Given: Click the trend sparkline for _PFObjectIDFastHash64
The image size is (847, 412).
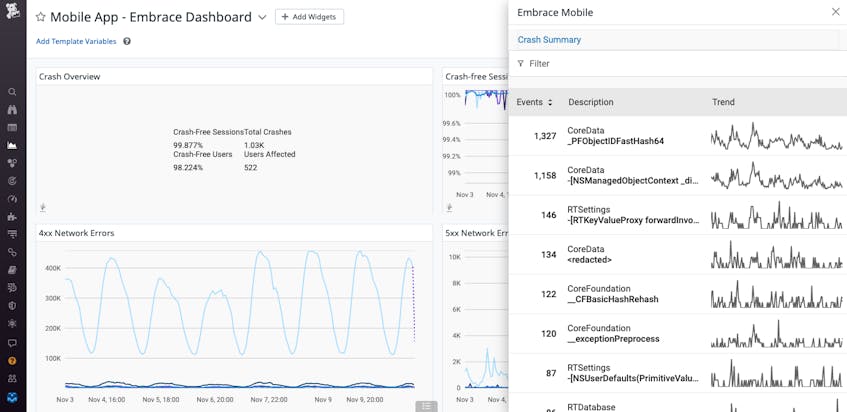Looking at the screenshot, I should (776, 136).
